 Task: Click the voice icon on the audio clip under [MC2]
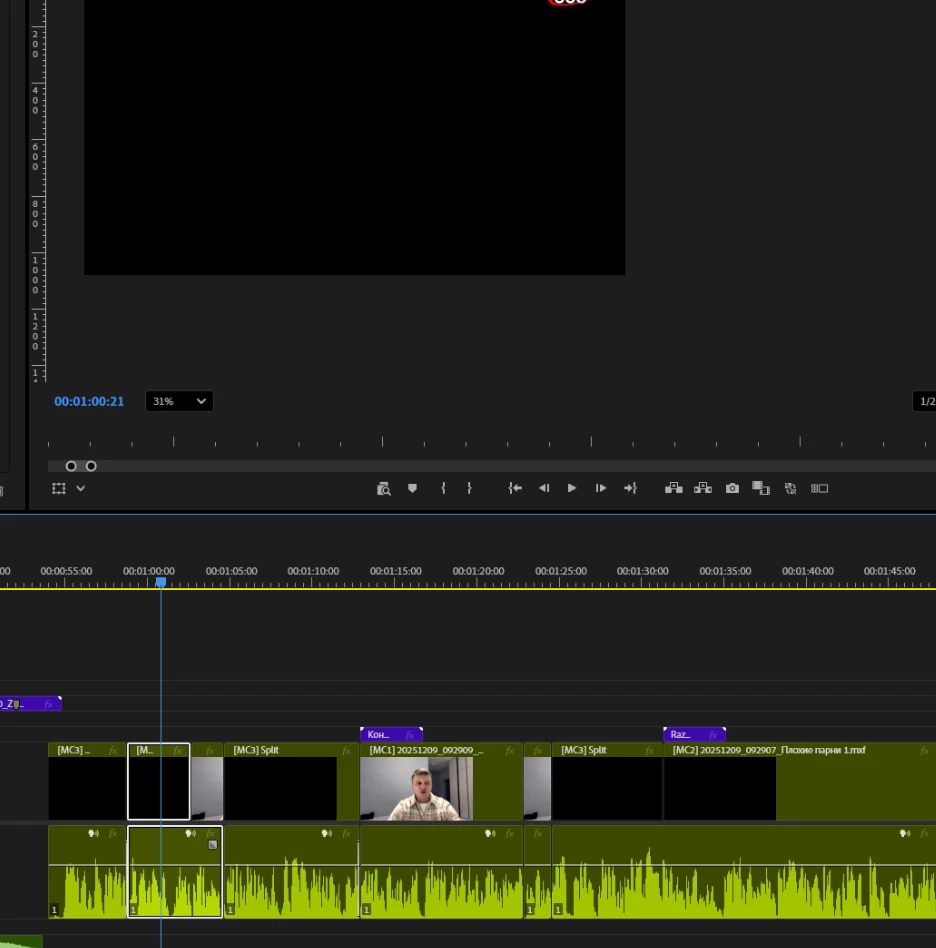pyautogui.click(x=905, y=834)
